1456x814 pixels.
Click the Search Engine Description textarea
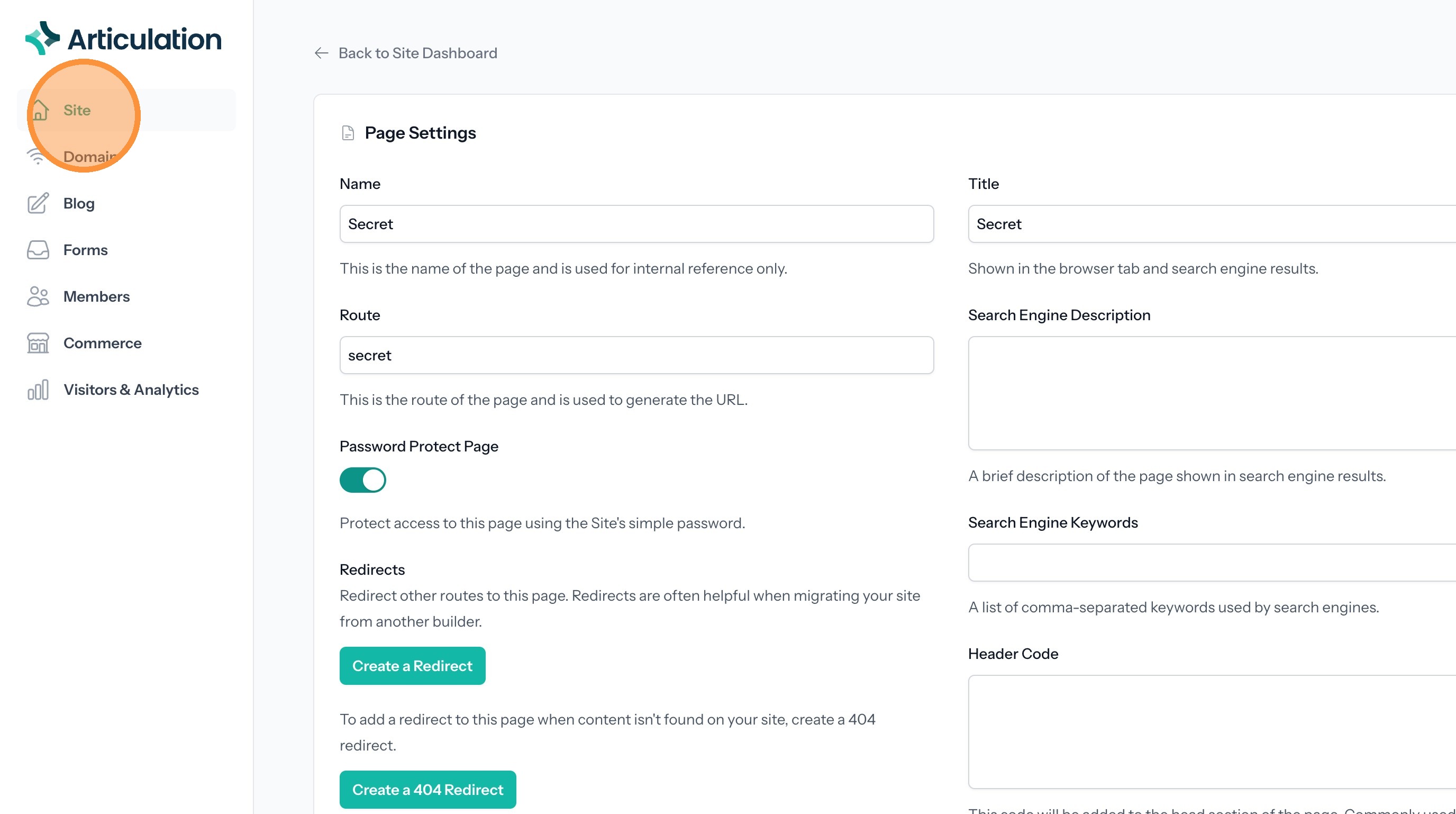tap(1209, 393)
